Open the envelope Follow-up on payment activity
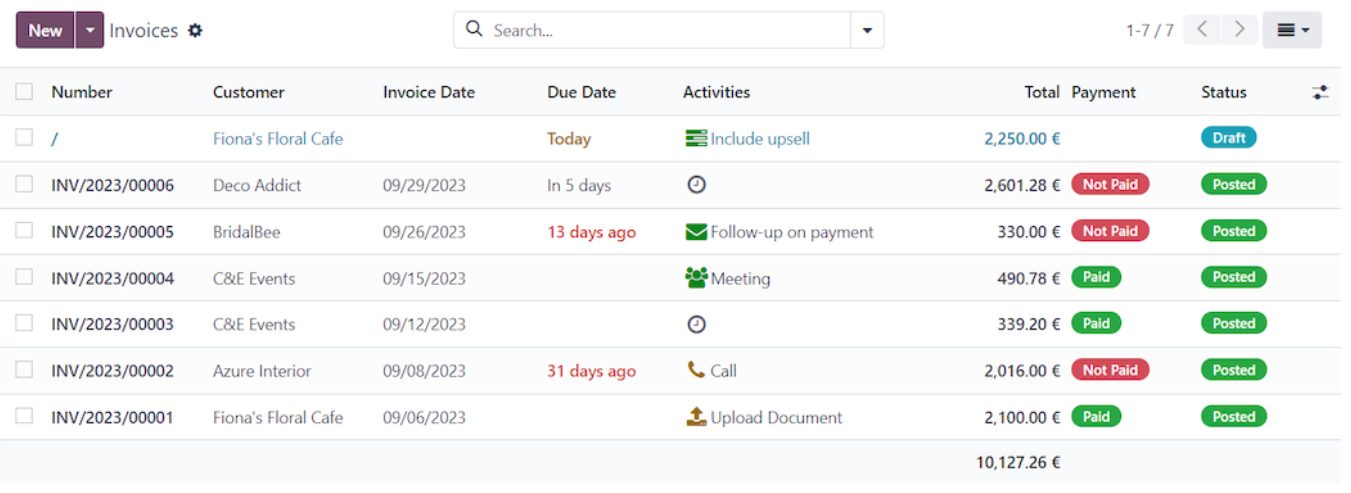This screenshot has height=493, width=1351. click(696, 232)
